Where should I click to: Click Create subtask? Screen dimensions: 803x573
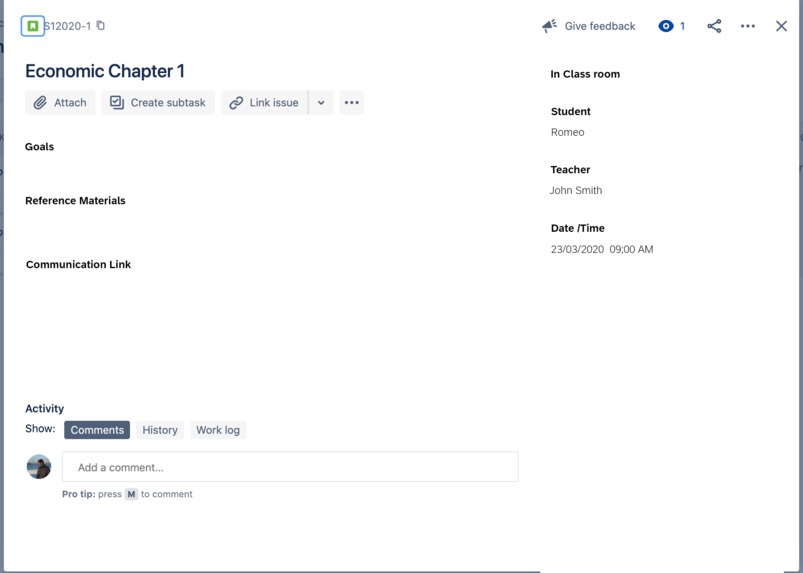click(158, 102)
